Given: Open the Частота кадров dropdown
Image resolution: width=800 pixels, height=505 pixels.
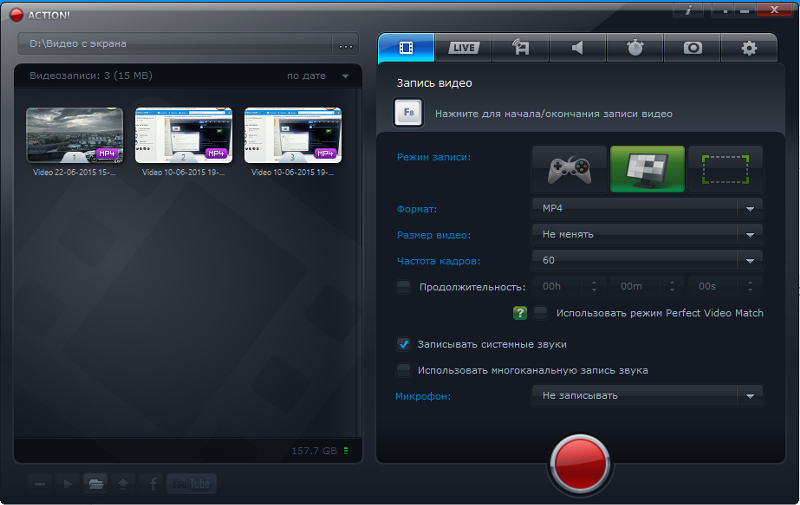Looking at the screenshot, I should pos(647,260).
